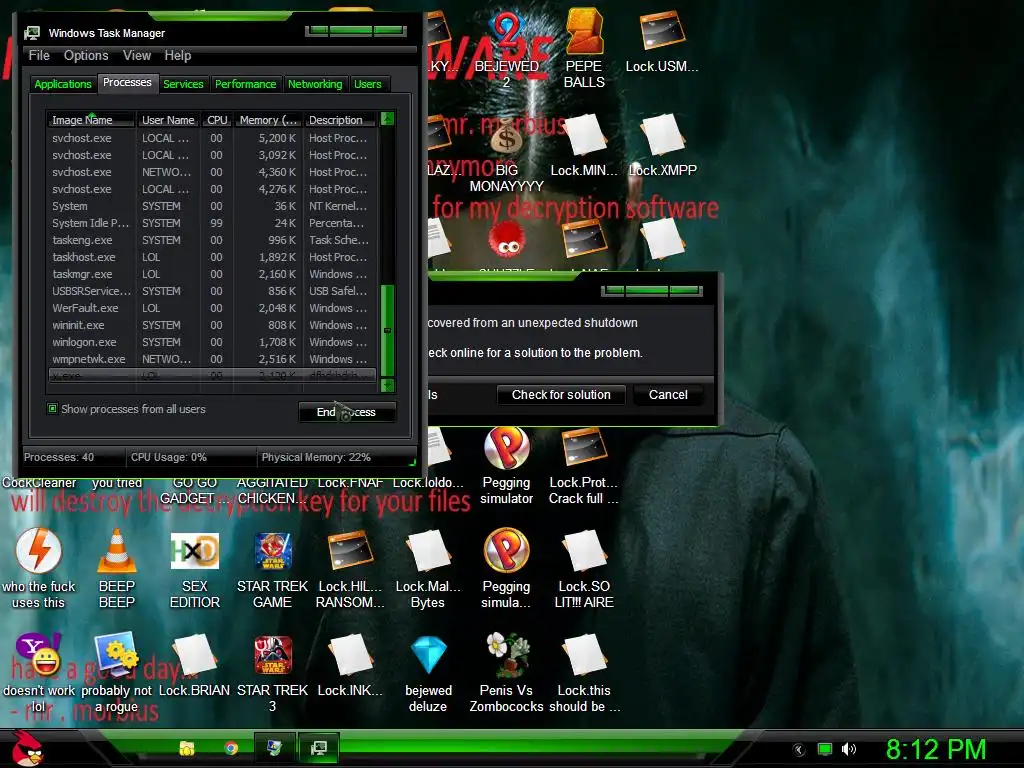The image size is (1024, 768).
Task: Launch Chrome from the taskbar
Action: coord(231,748)
